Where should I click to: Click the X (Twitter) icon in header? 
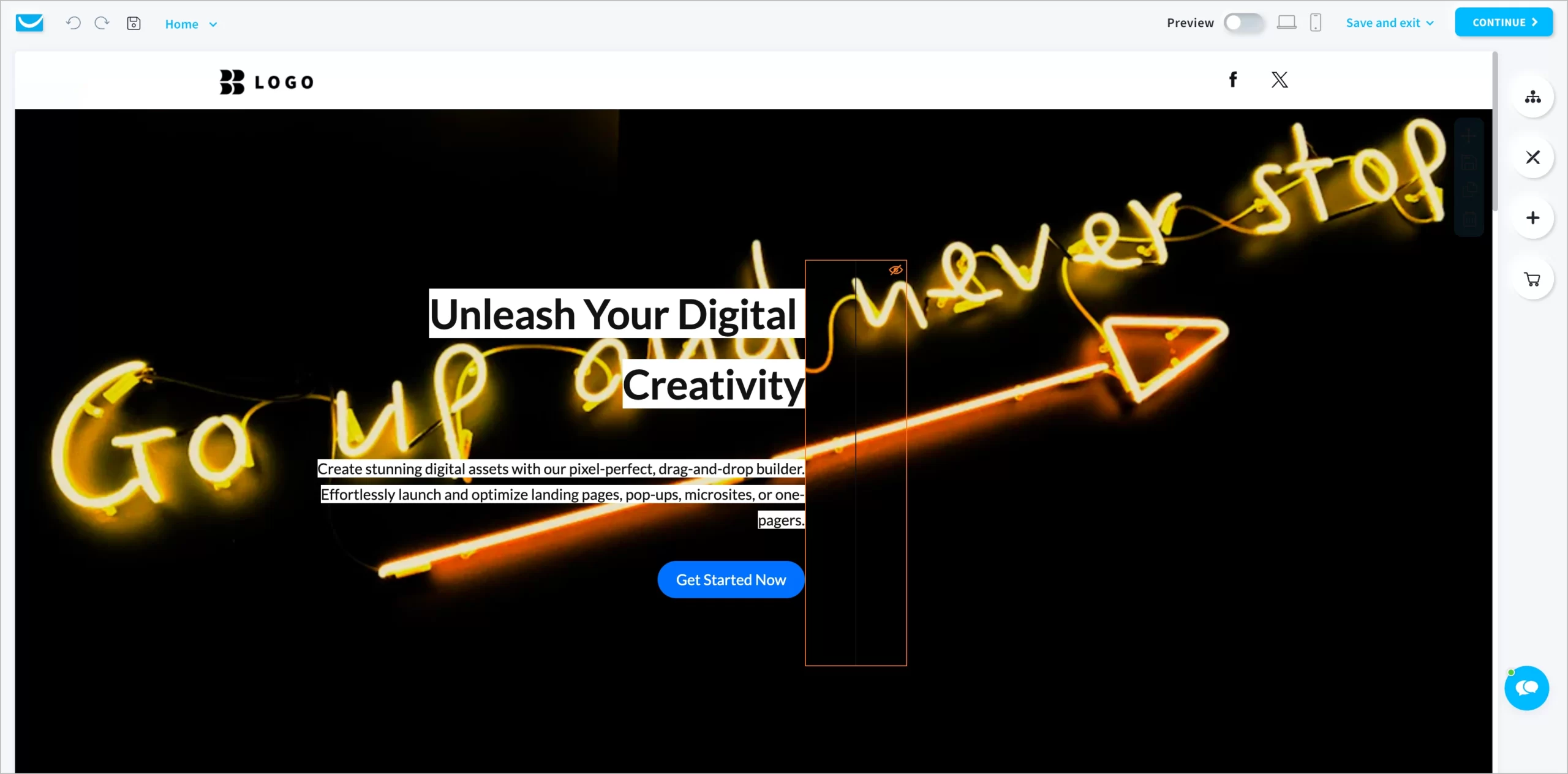pyautogui.click(x=1280, y=80)
